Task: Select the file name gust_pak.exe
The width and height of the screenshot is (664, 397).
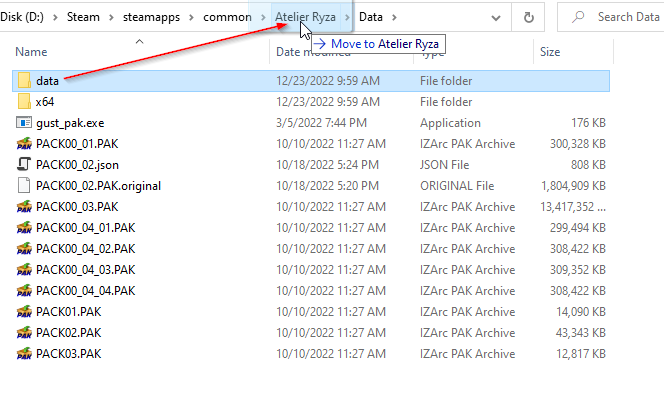Action: pos(70,123)
